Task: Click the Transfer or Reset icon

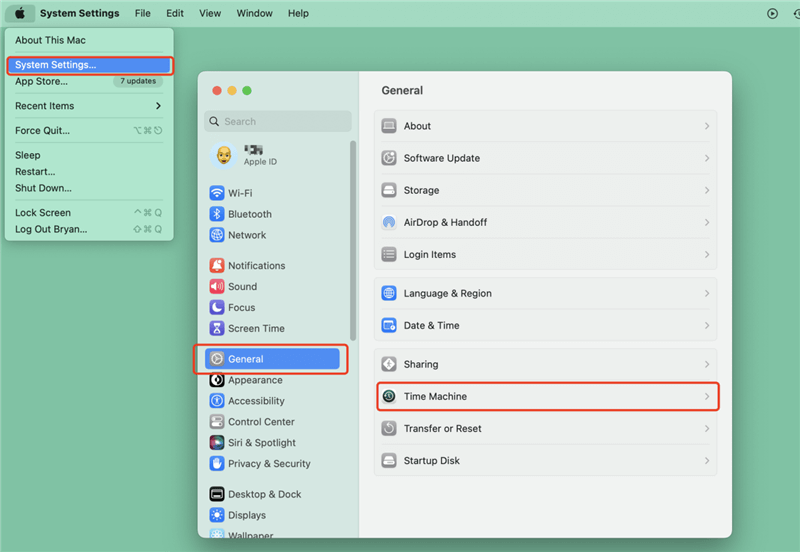Action: point(389,428)
